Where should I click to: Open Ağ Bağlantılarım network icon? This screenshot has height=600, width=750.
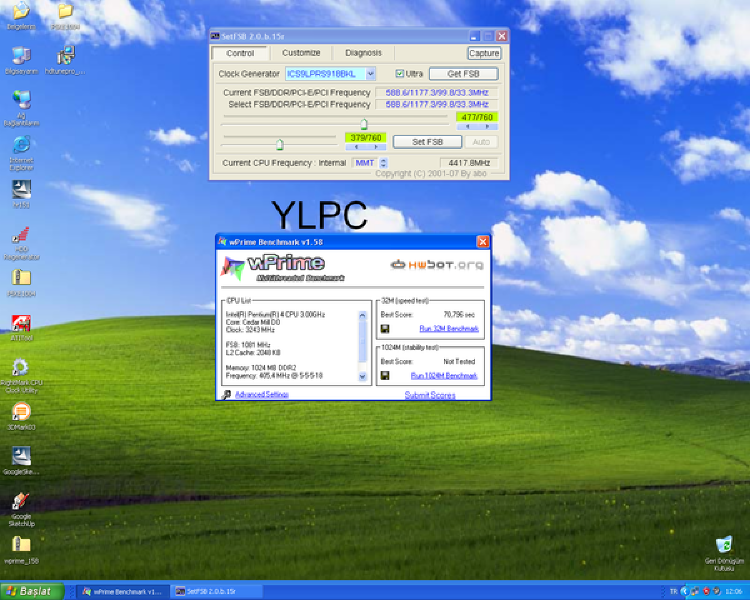pos(22,109)
